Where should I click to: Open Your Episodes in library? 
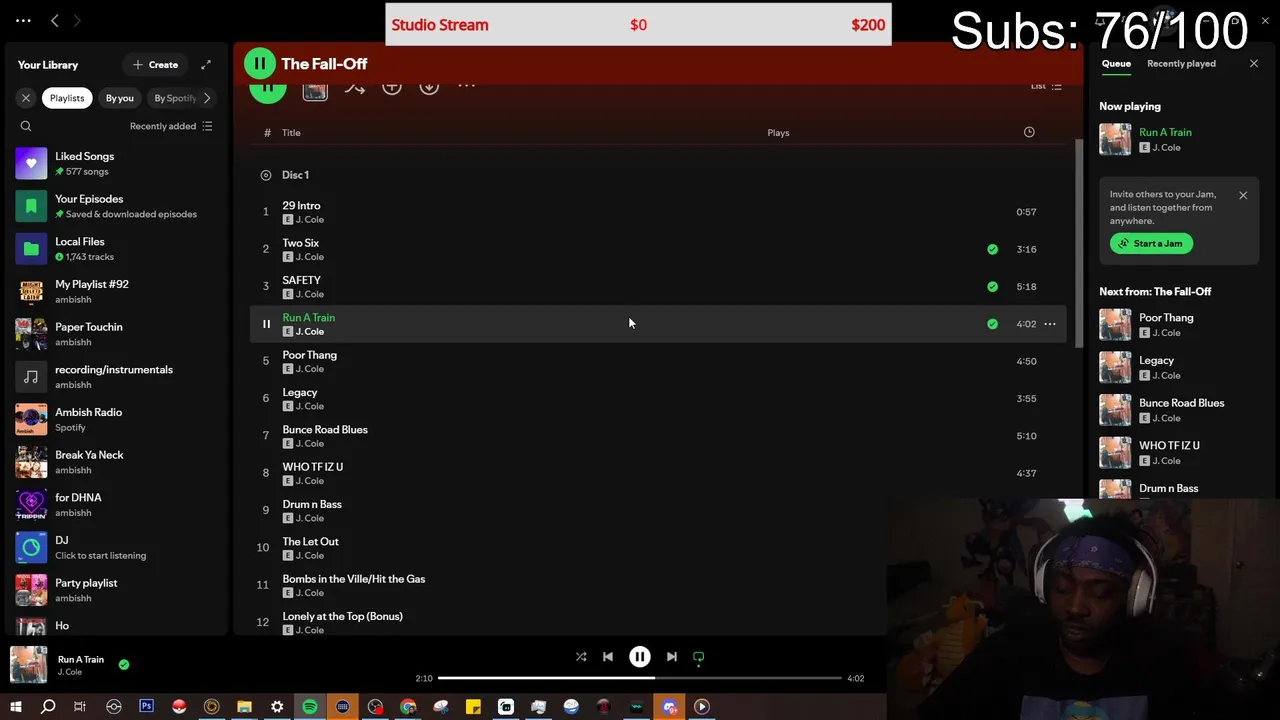[x=115, y=206]
